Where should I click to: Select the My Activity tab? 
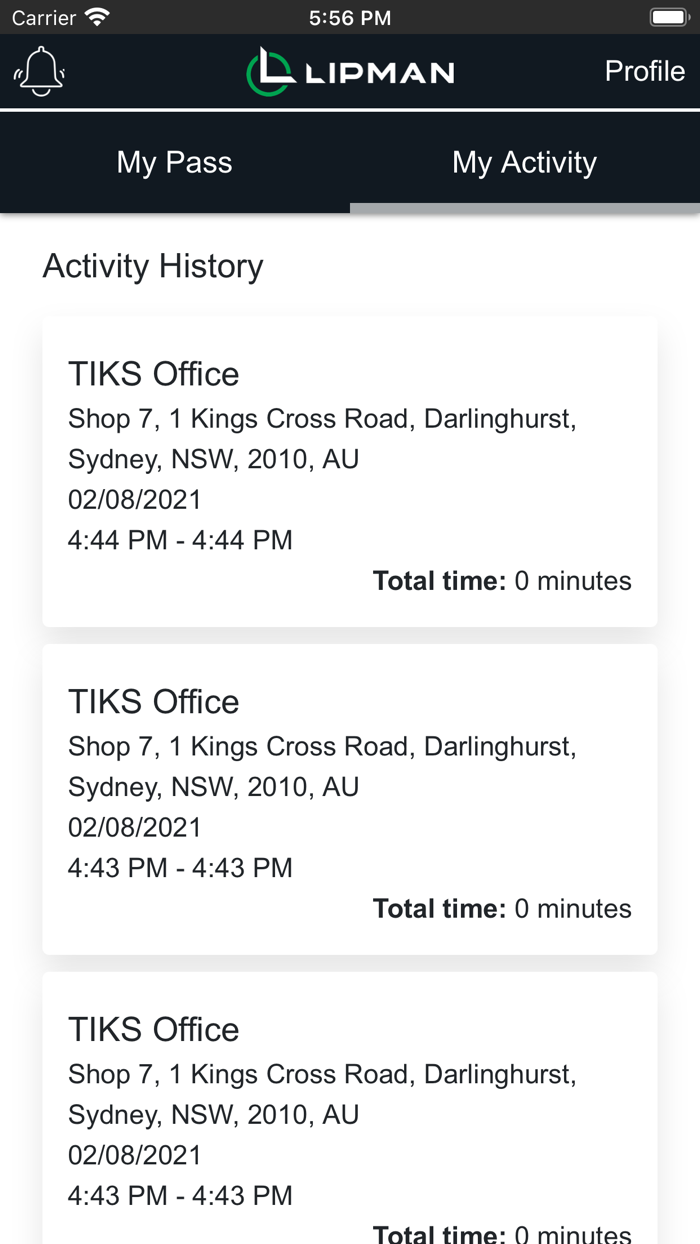524,162
